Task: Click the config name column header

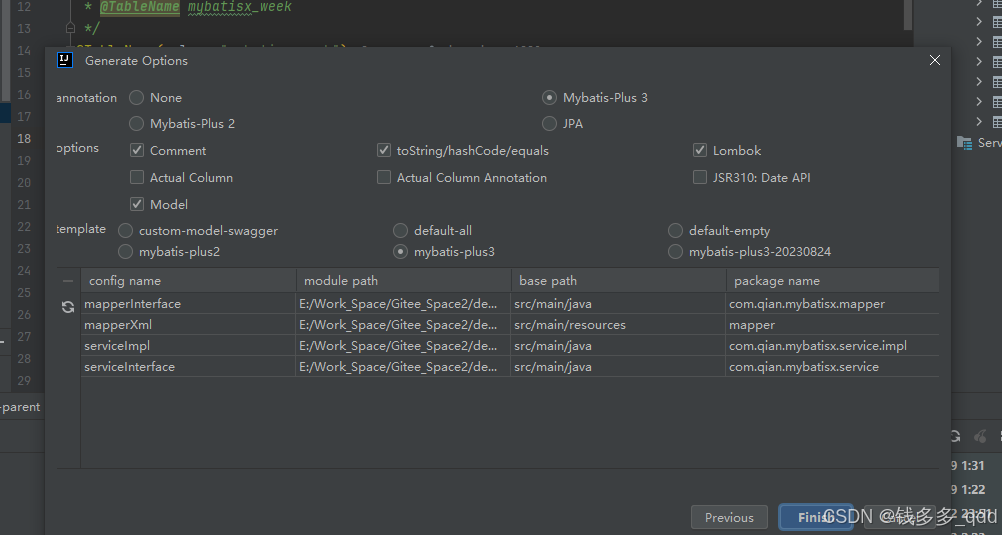Action: pyautogui.click(x=189, y=281)
